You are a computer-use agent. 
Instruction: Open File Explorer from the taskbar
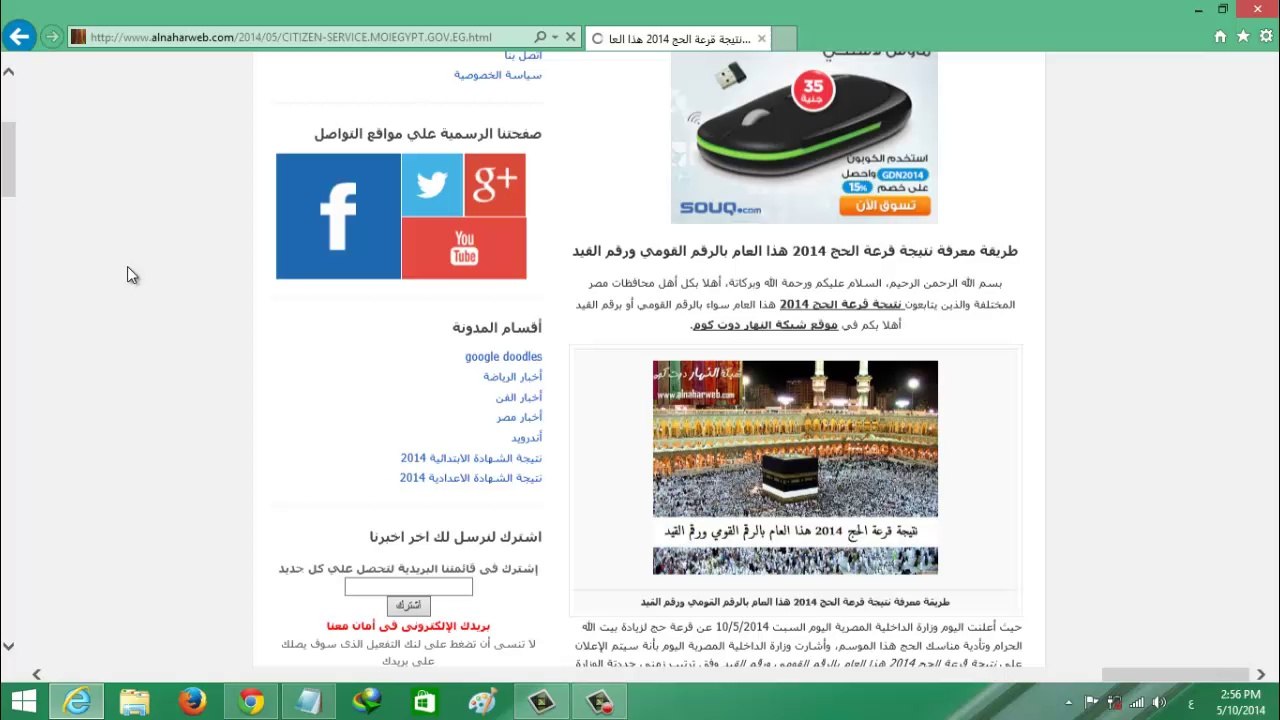[134, 701]
